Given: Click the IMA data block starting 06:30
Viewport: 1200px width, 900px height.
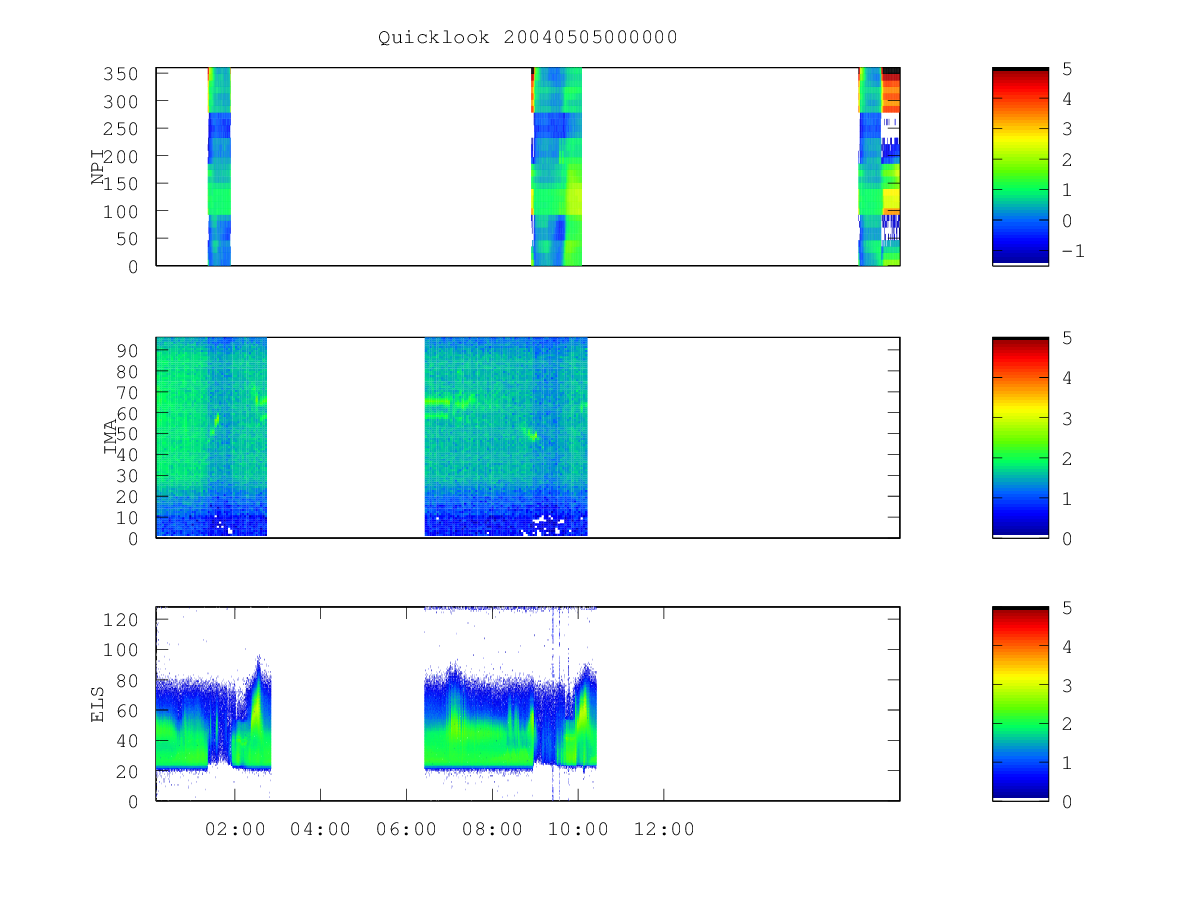Looking at the screenshot, I should pyautogui.click(x=506, y=437).
